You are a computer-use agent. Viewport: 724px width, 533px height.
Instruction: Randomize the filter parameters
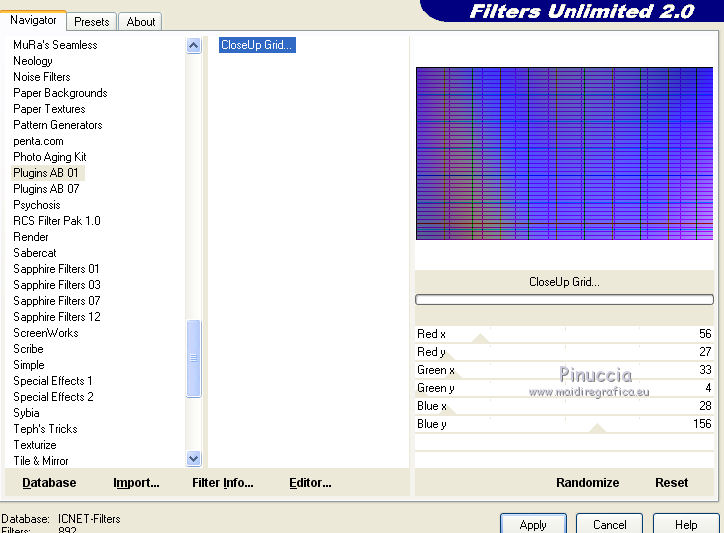point(587,483)
